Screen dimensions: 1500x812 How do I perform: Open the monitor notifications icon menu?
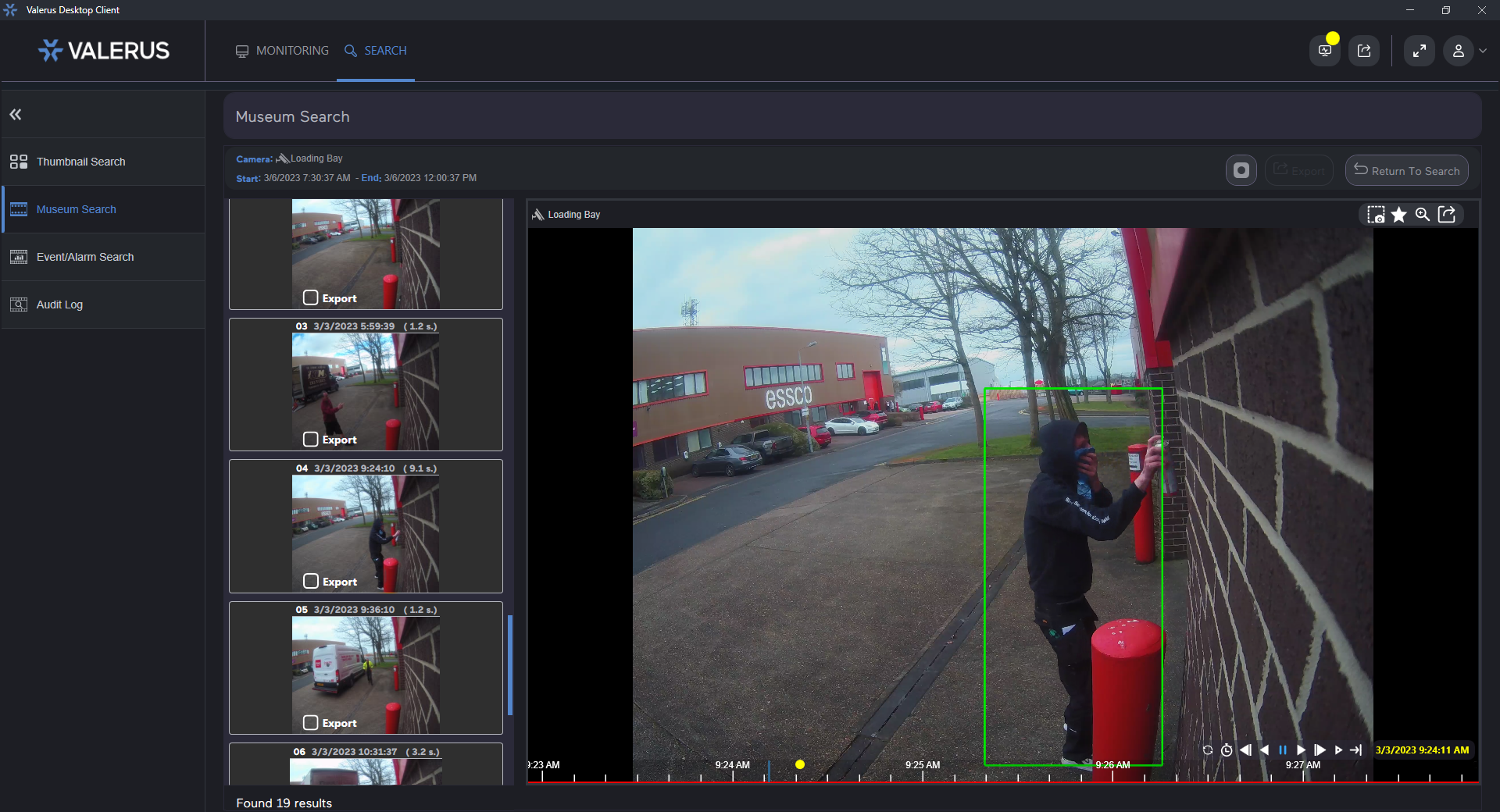[1325, 51]
